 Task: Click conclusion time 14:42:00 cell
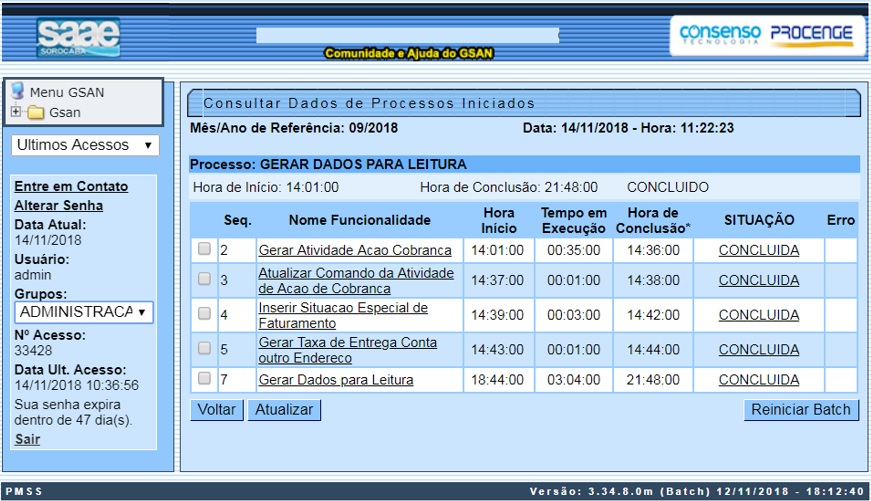click(x=653, y=315)
